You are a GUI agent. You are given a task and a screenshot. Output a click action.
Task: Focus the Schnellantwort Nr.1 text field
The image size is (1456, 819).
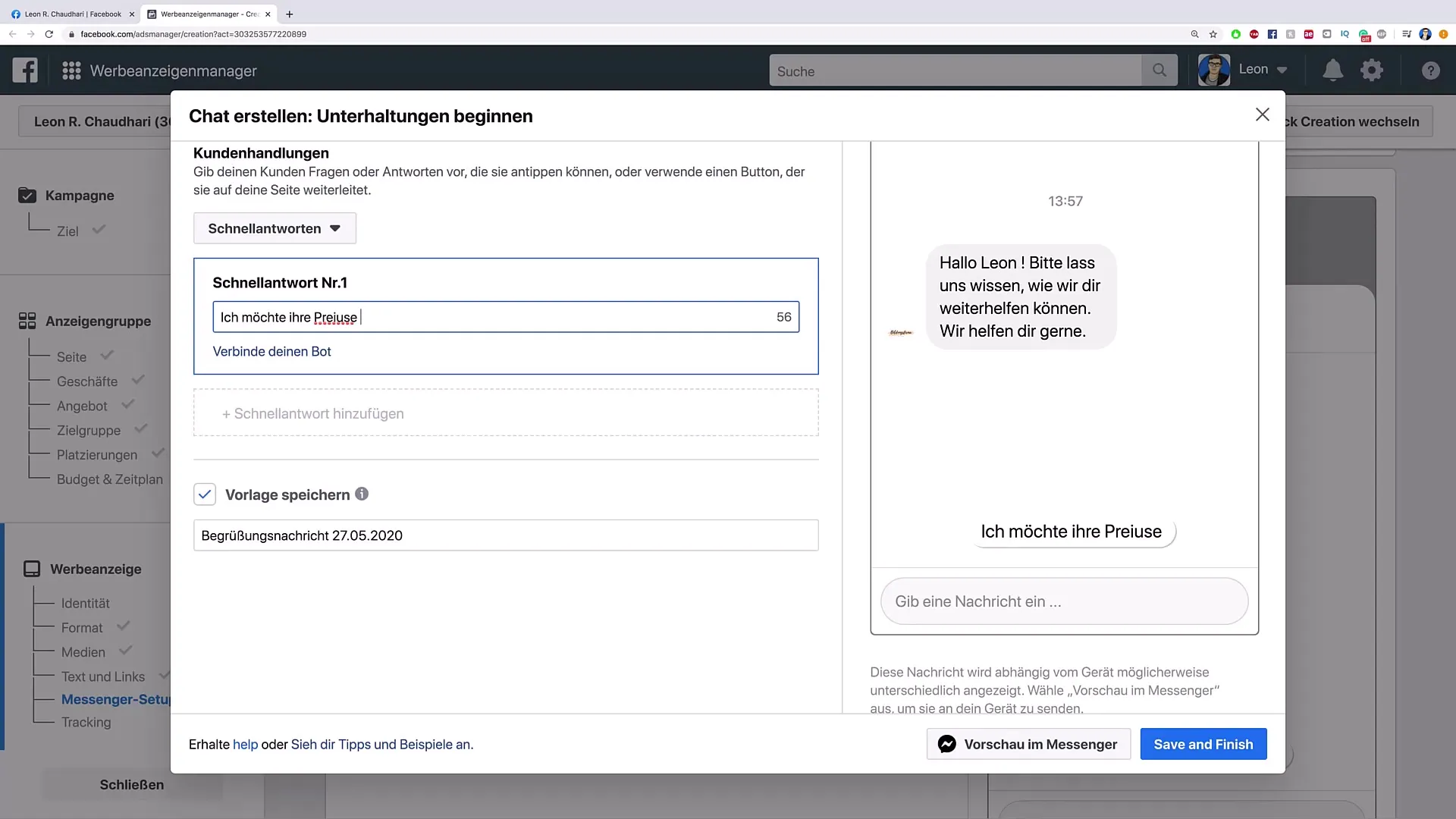coord(506,317)
